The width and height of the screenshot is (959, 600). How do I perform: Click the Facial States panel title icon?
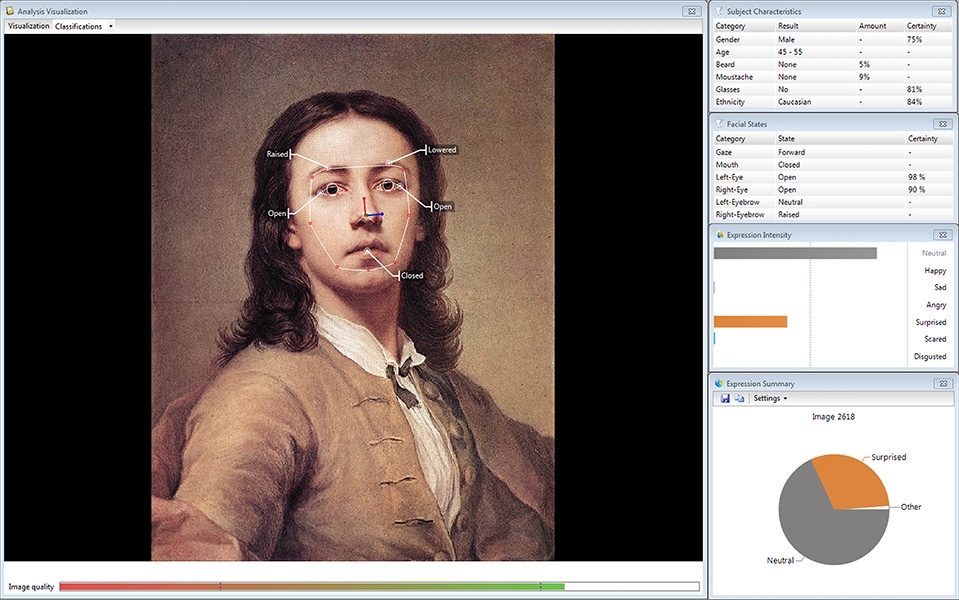coord(719,124)
